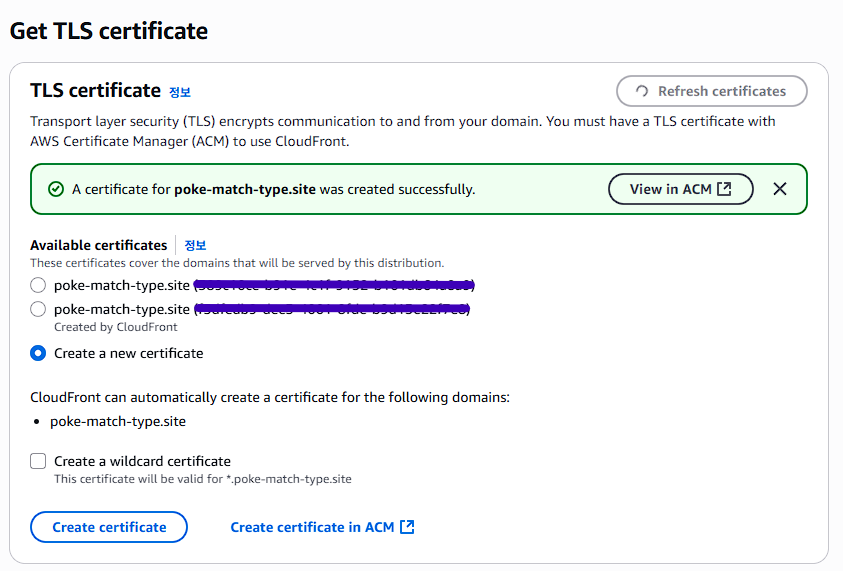The width and height of the screenshot is (843, 571).
Task: Select the certificate created by CloudFront
Action: tap(38, 309)
